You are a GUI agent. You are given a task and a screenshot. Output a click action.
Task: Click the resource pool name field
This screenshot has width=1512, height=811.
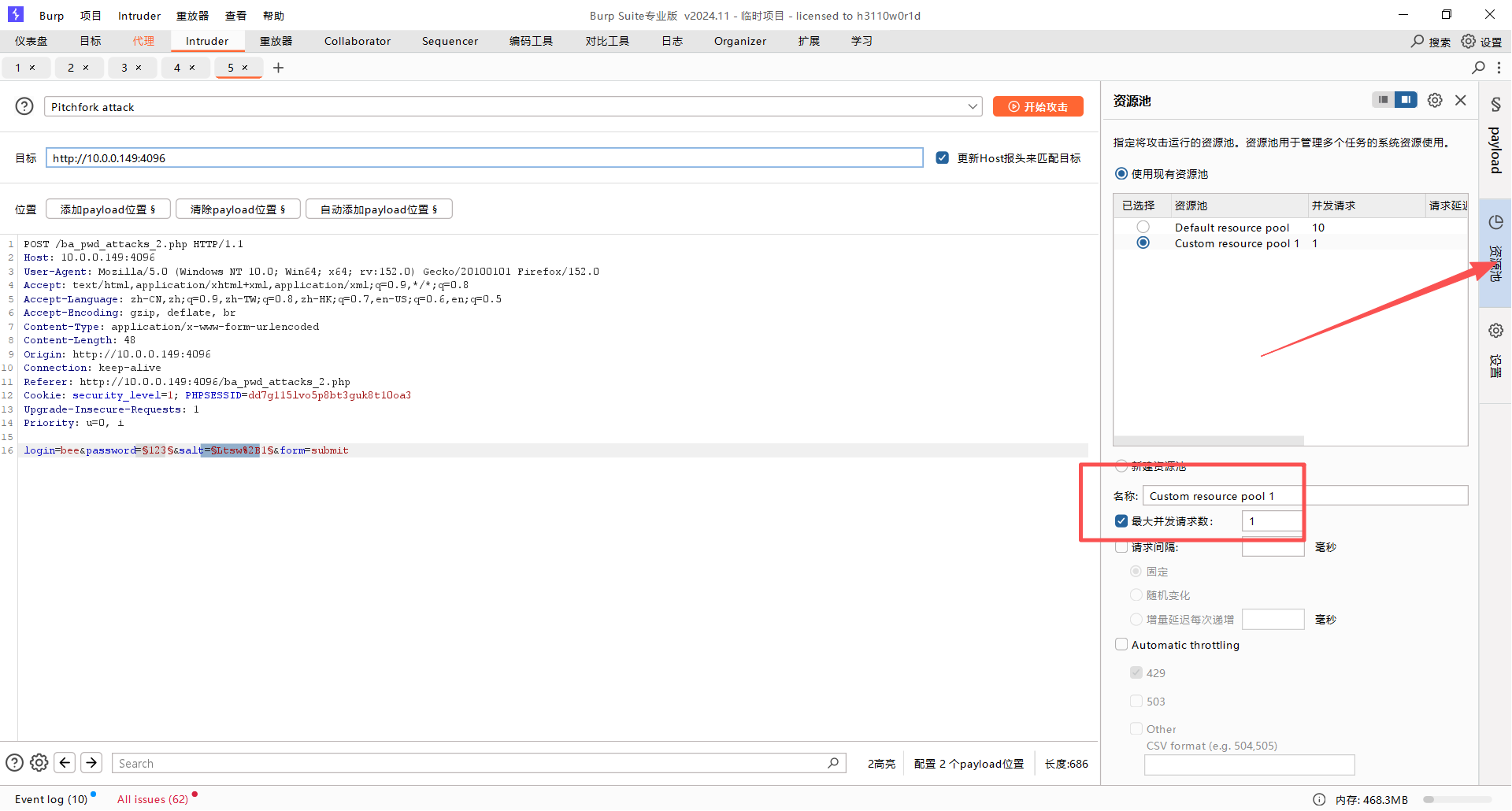1305,495
